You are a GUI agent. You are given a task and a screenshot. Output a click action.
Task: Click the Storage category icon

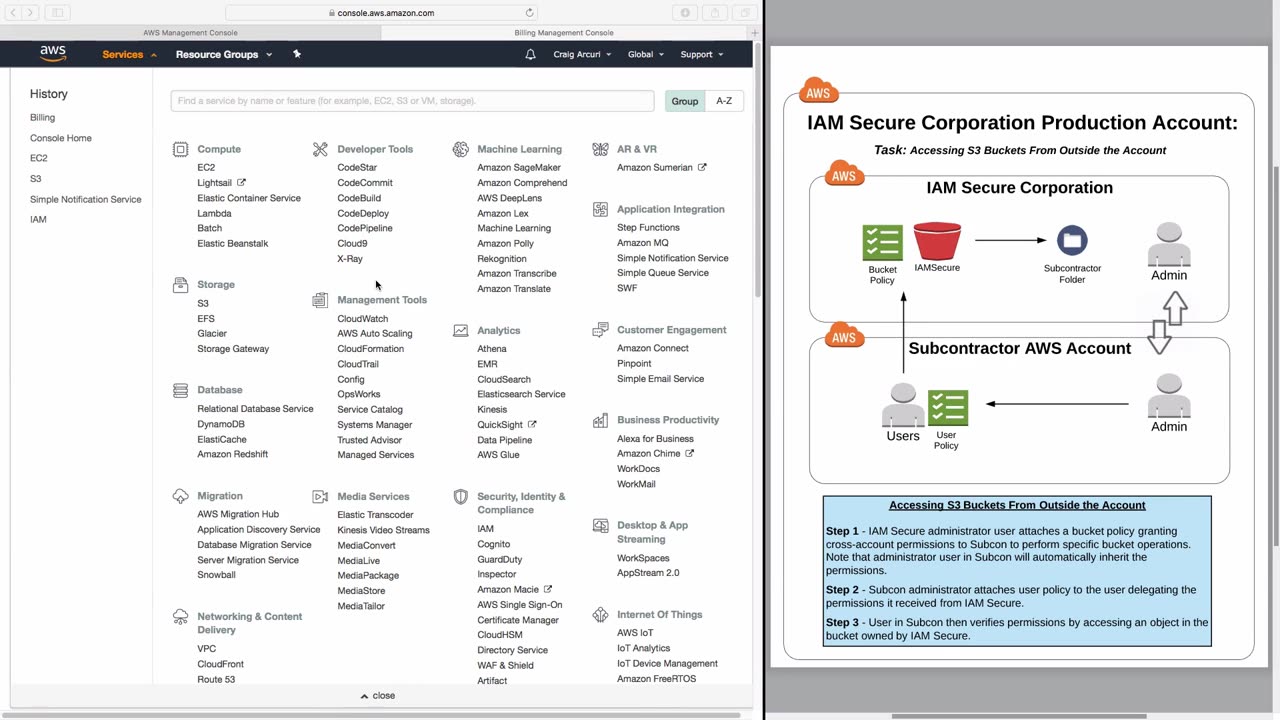coord(180,285)
